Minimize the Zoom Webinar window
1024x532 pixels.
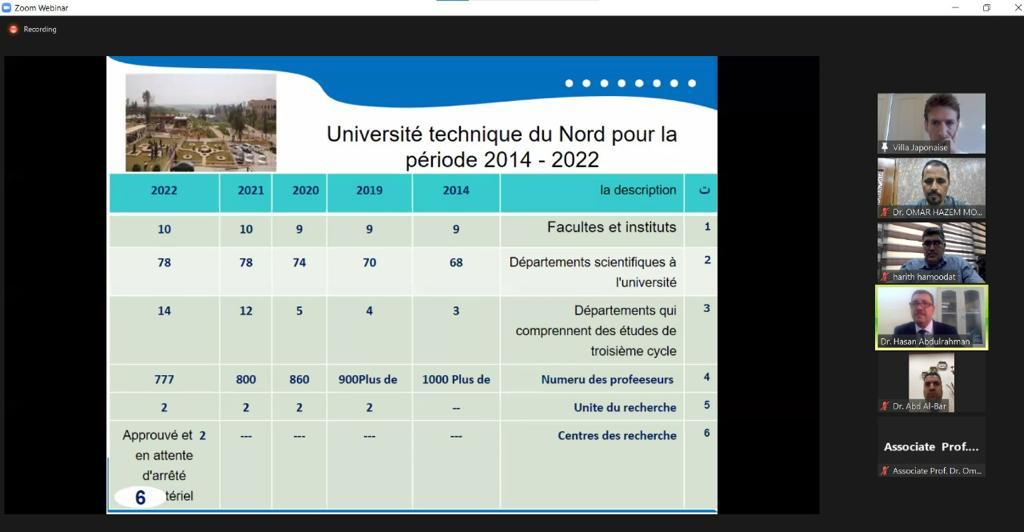coord(955,8)
